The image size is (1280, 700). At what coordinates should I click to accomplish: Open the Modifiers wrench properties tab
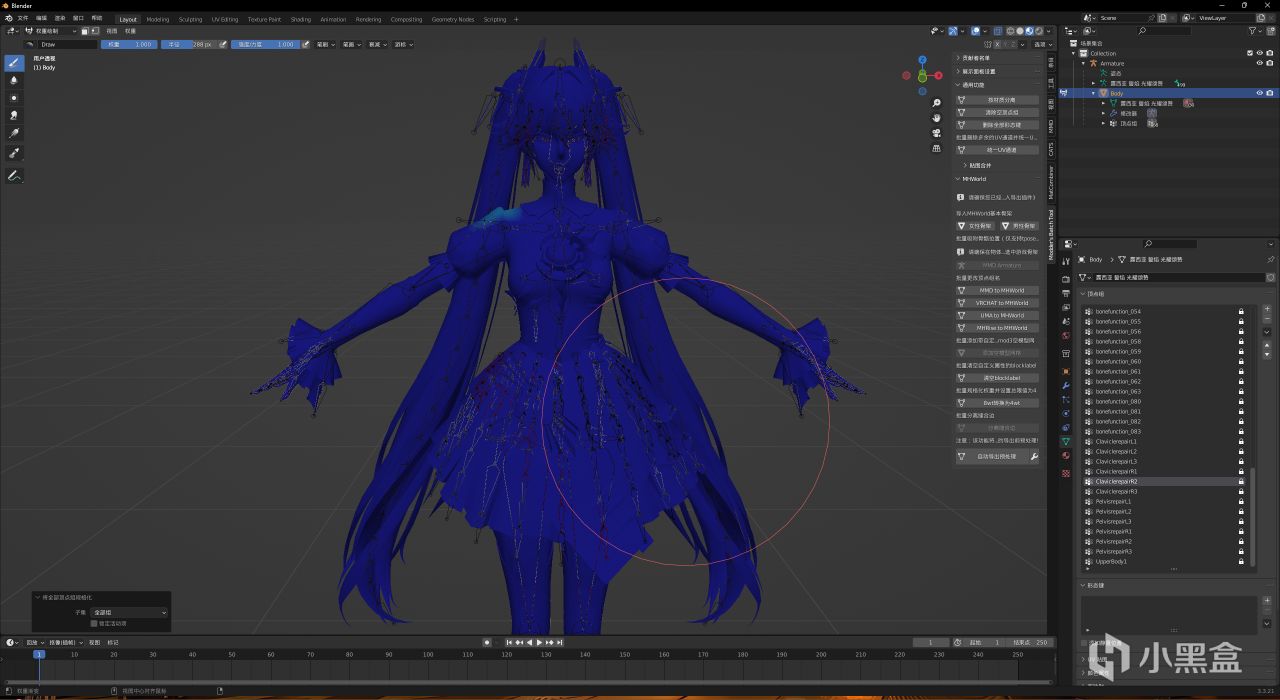pos(1065,385)
